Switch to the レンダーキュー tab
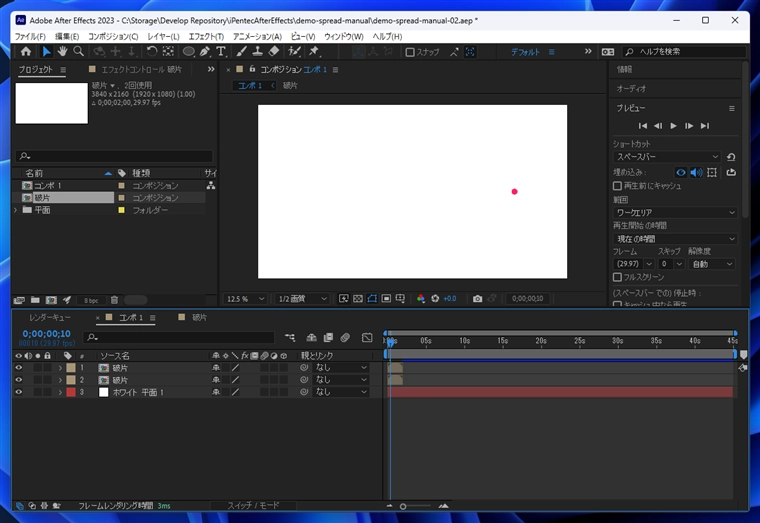The height and width of the screenshot is (523, 760). [x=50, y=317]
